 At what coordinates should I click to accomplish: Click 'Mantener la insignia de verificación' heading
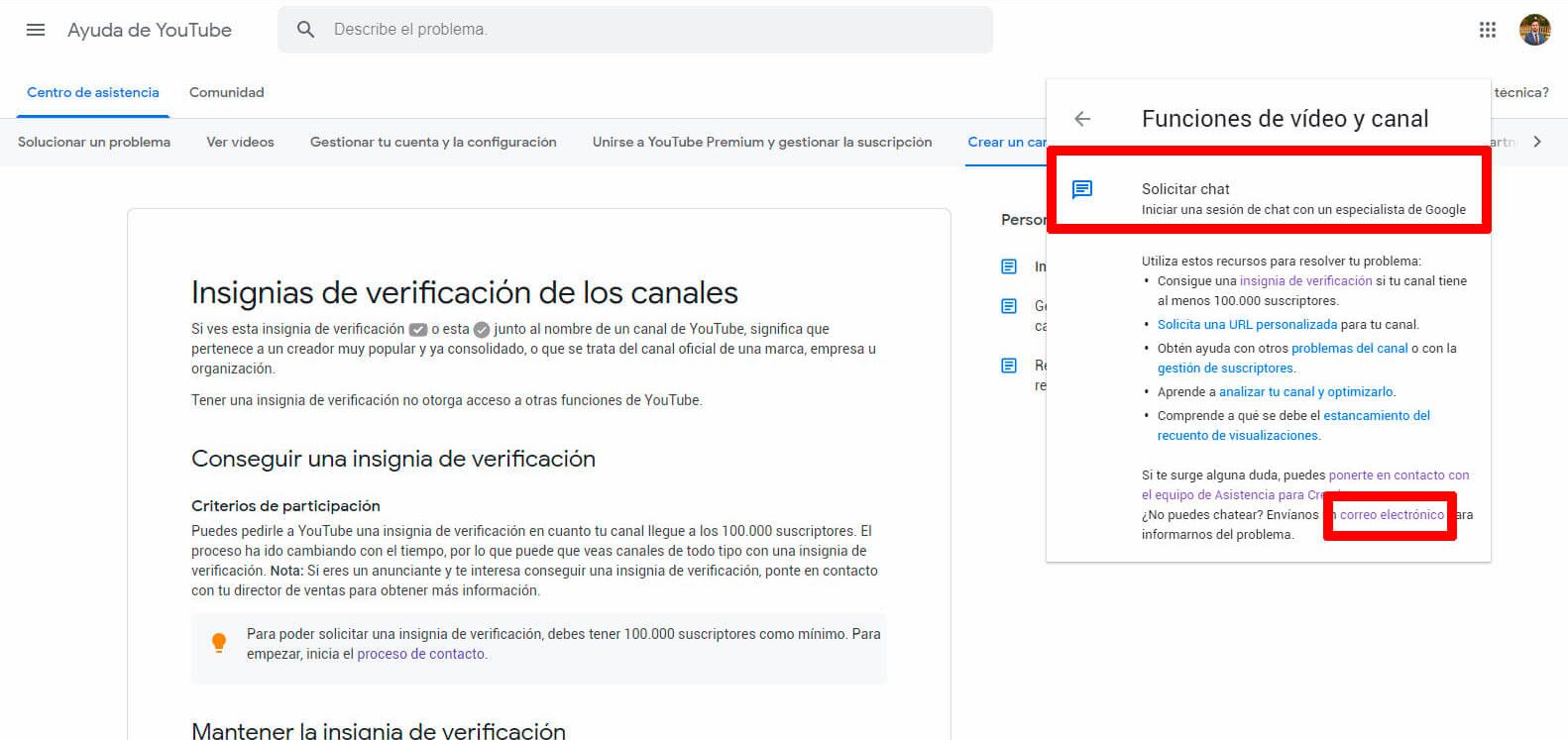pyautogui.click(x=379, y=731)
